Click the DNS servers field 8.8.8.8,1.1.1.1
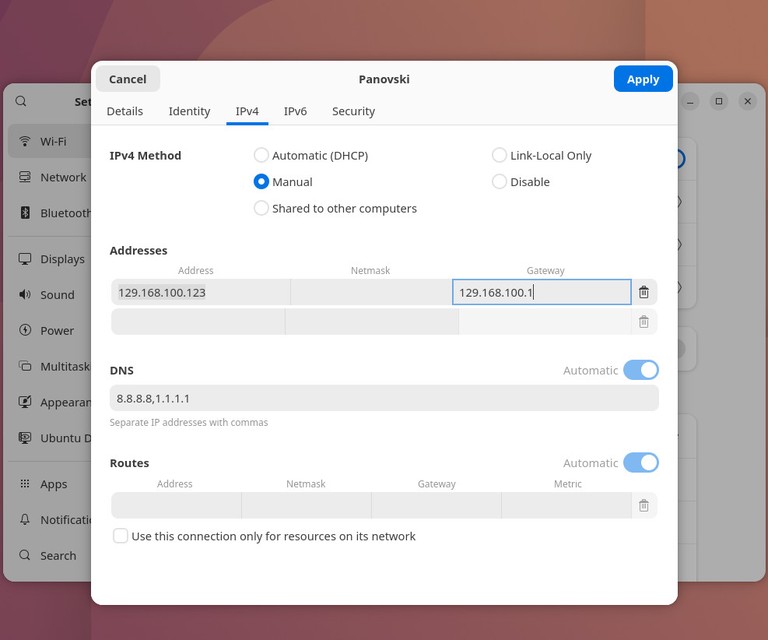 point(384,398)
